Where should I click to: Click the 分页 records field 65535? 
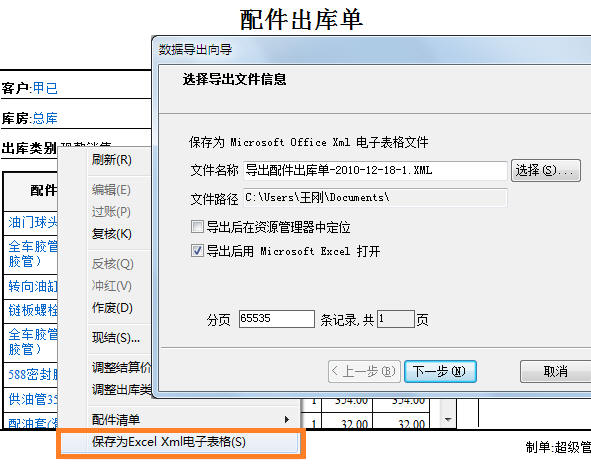(277, 319)
